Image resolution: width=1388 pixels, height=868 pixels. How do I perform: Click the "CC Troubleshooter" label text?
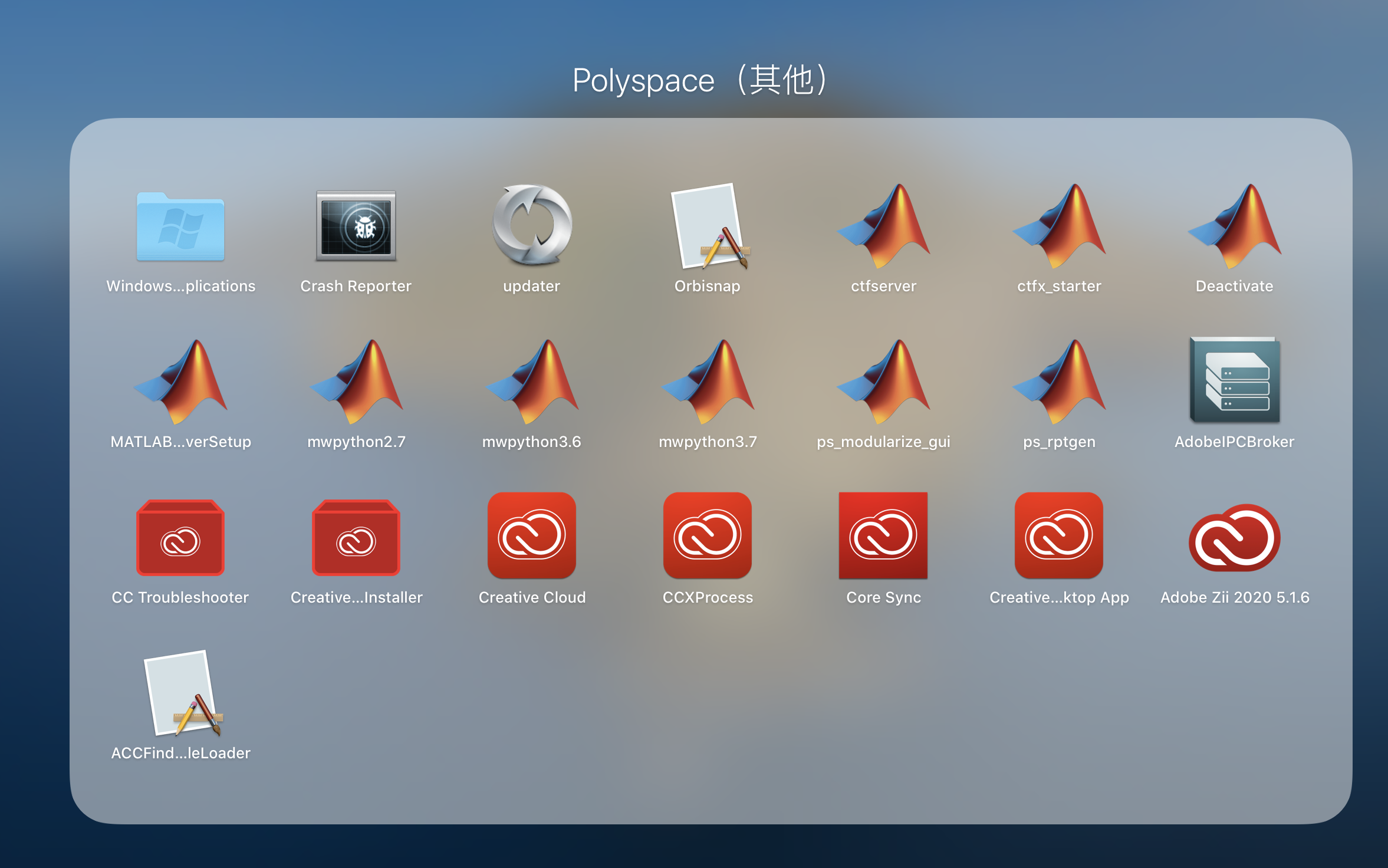[x=180, y=597]
